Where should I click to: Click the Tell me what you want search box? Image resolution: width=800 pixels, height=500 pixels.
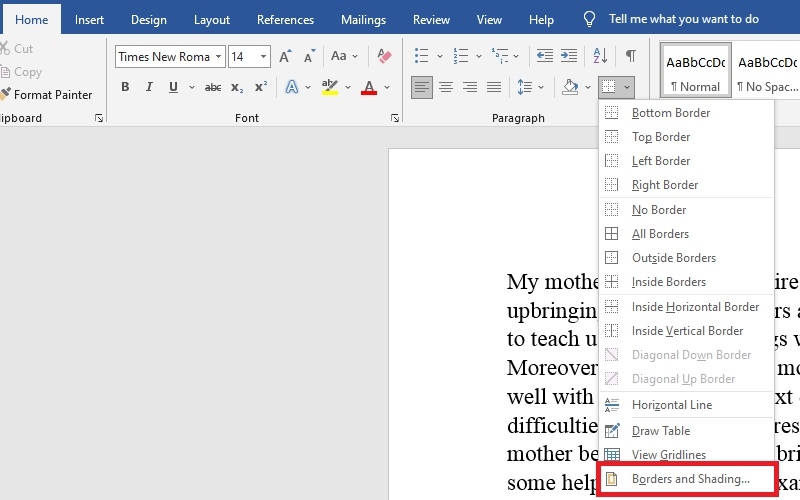(x=683, y=19)
